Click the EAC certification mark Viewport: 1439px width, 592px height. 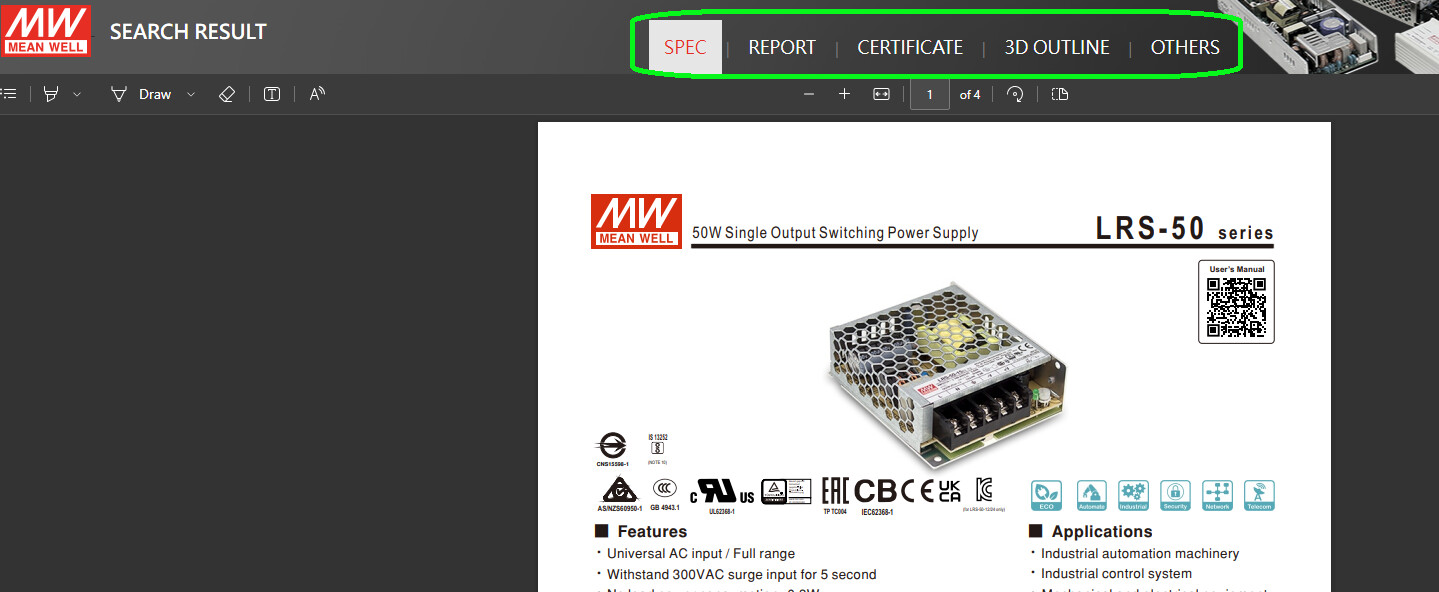point(834,491)
